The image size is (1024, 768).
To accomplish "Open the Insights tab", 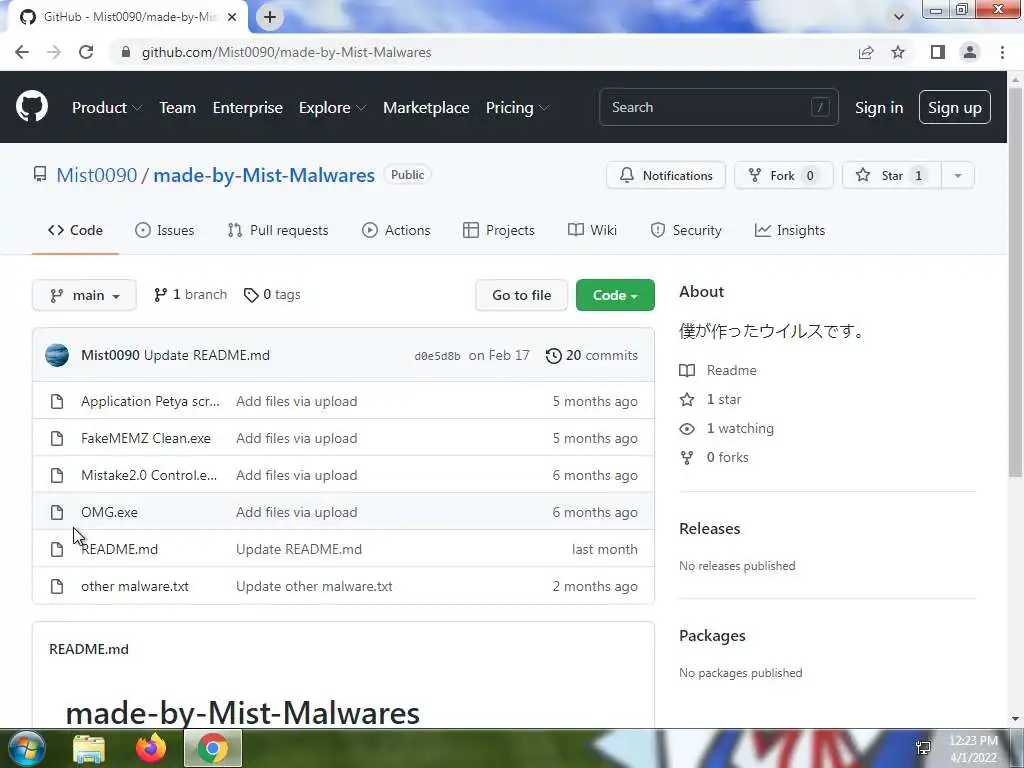I will (x=790, y=230).
